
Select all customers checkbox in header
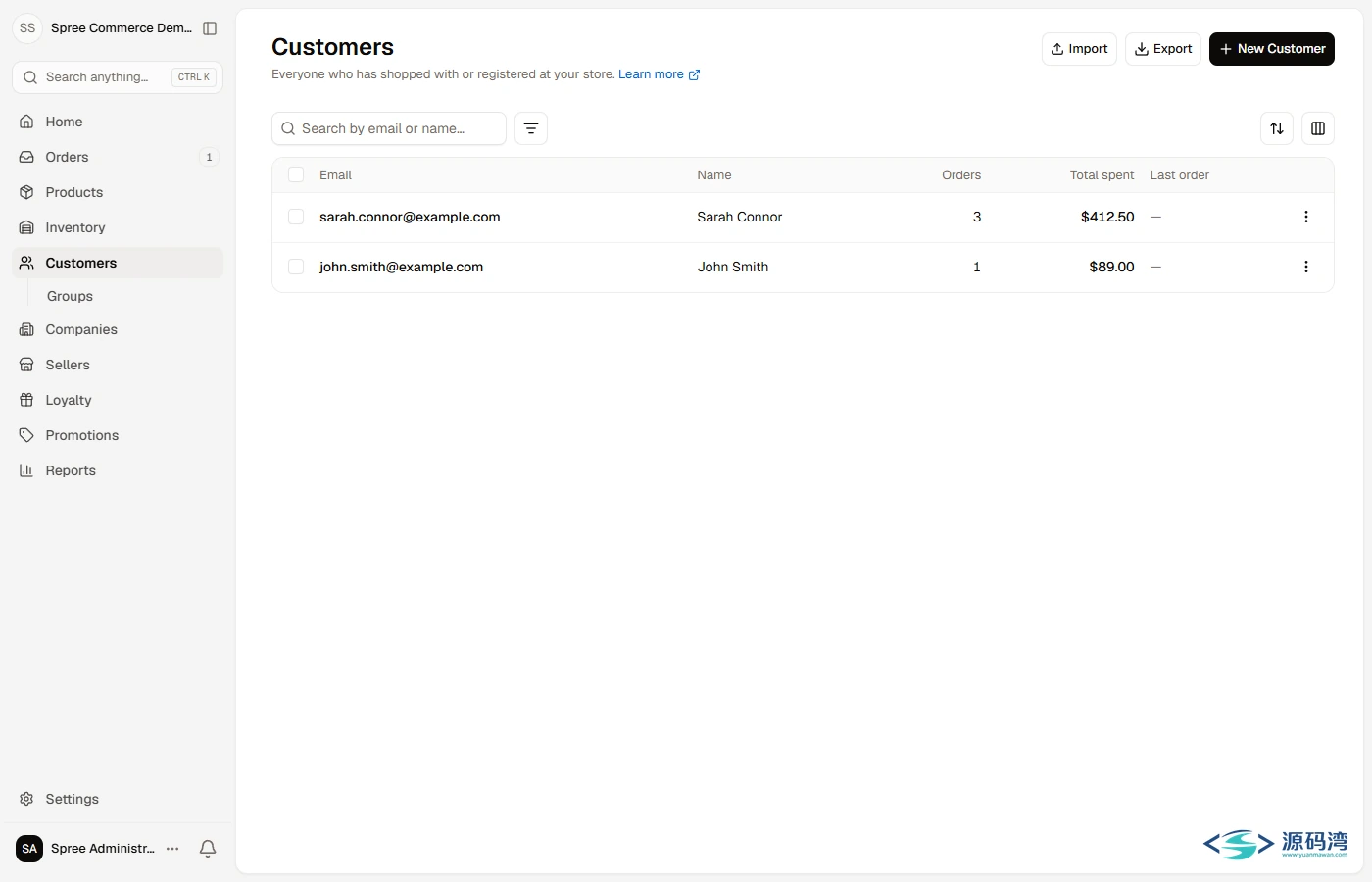pos(296,174)
